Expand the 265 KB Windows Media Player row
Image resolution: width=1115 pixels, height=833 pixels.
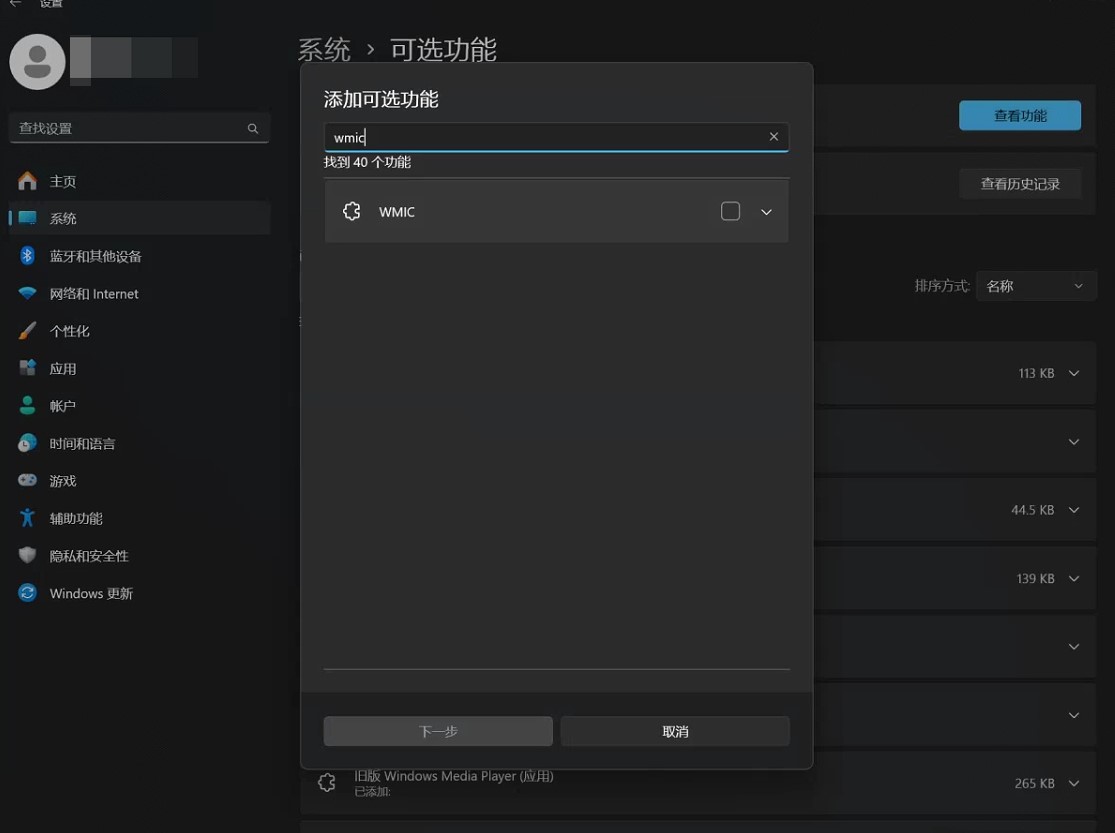[x=1074, y=783]
